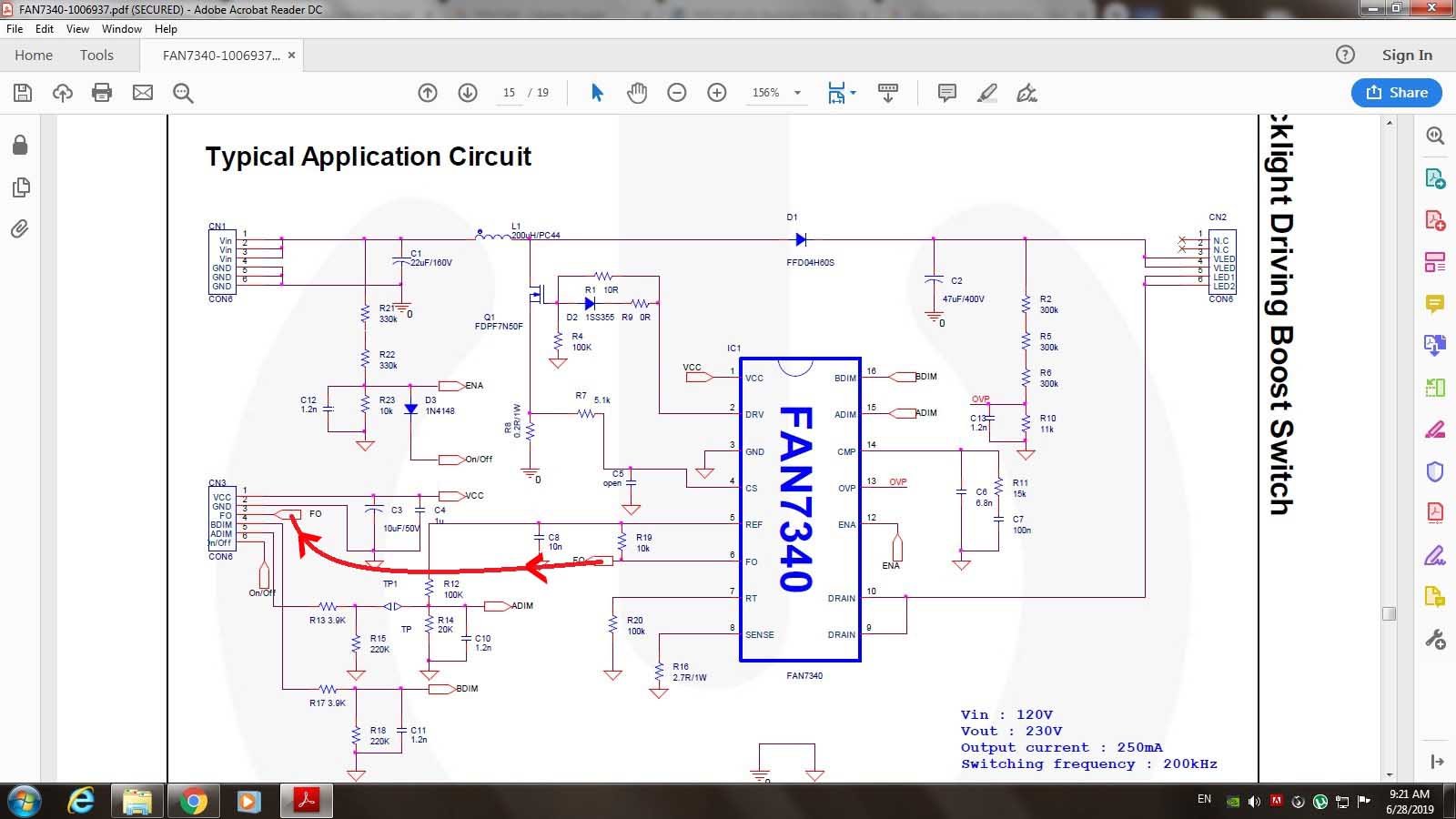Click the scroll down arrow of document scrollbar
The width and height of the screenshot is (1456, 819).
click(x=1389, y=774)
